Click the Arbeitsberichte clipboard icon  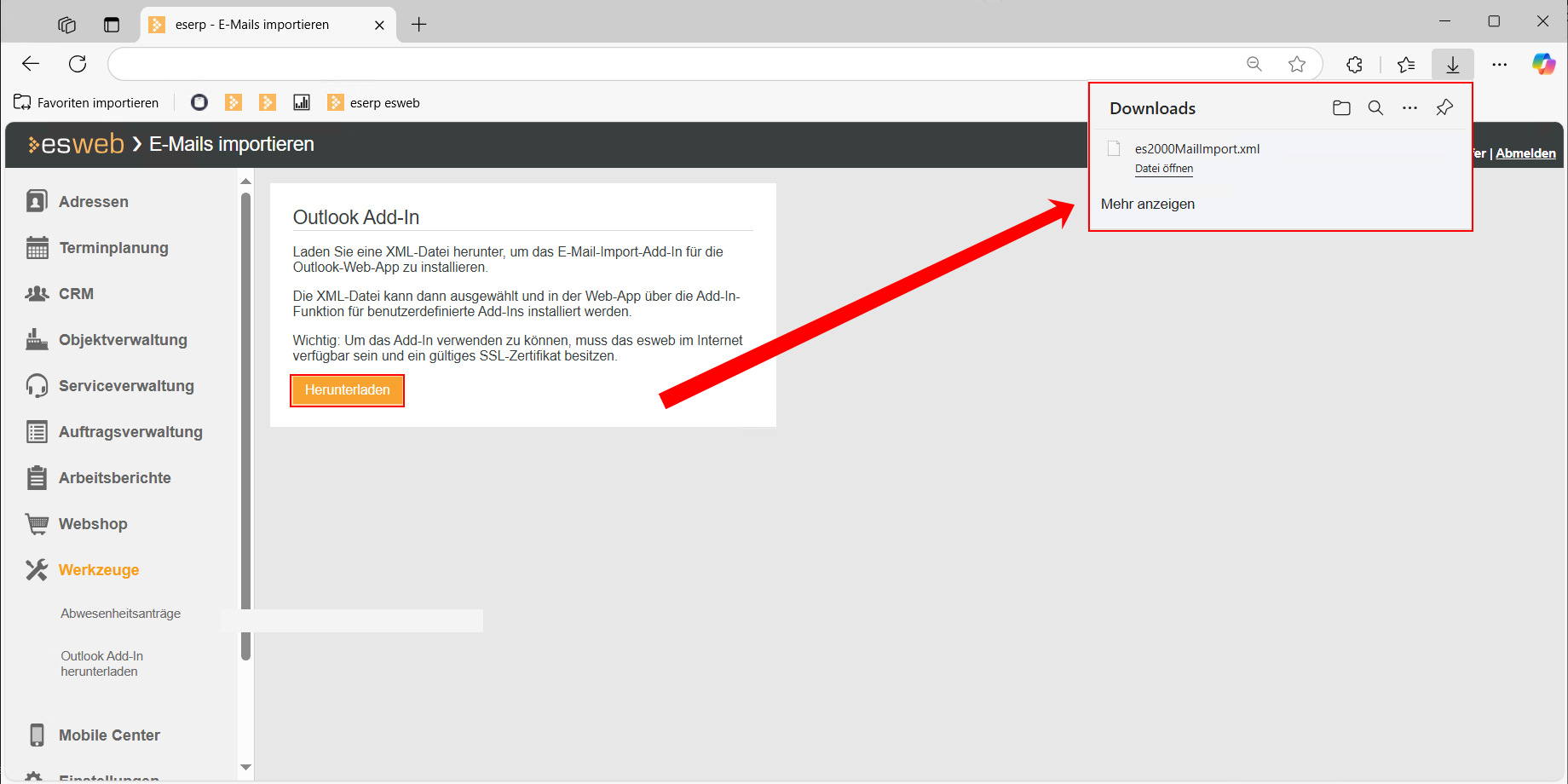[x=37, y=477]
